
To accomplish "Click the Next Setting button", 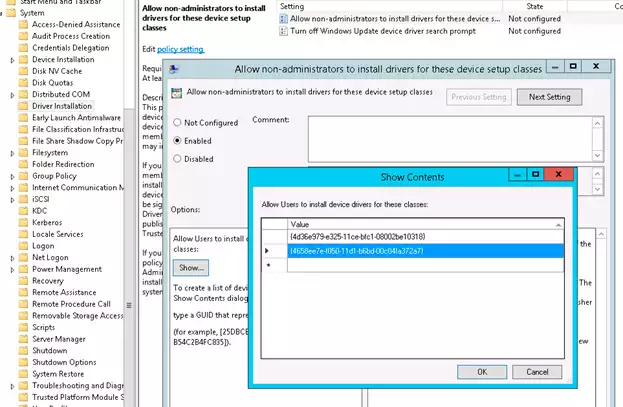I will (x=549, y=97).
